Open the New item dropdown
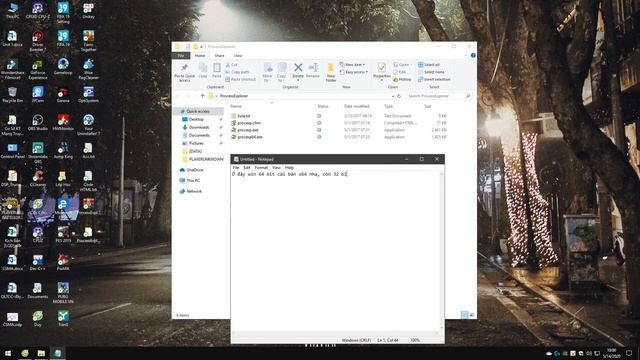Viewport: 640px width, 360px height. coord(352,65)
